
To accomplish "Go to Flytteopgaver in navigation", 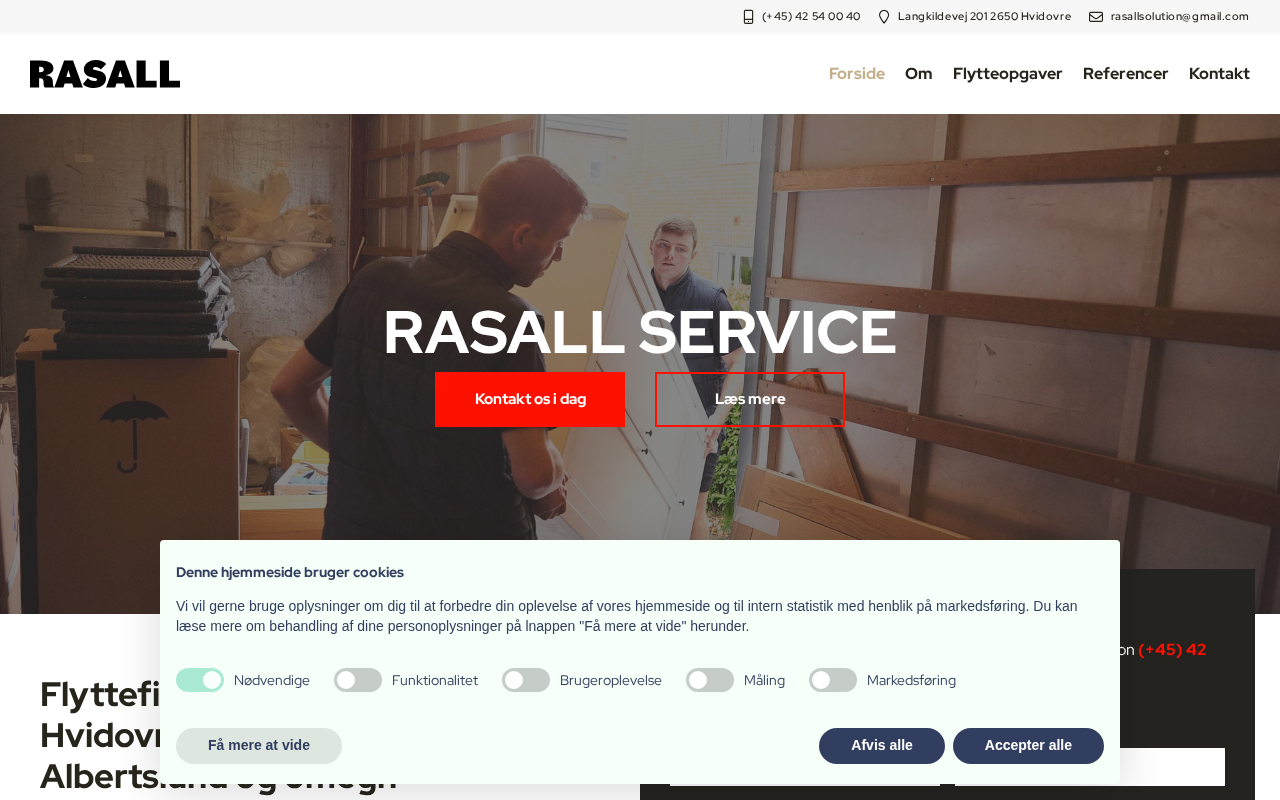I will point(1008,74).
